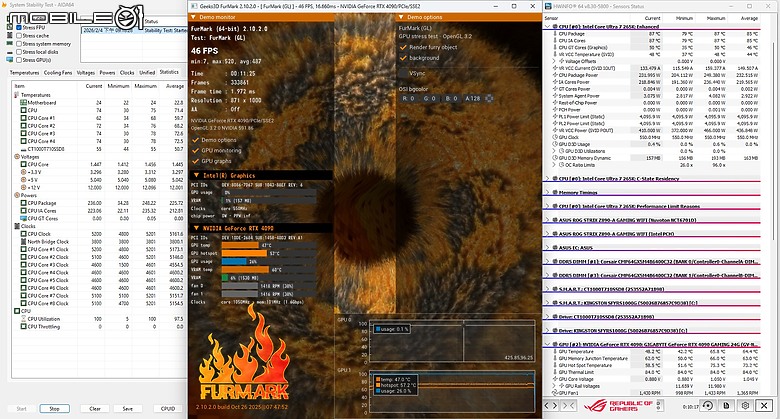Click the CT1000T710SSD8 drive icon in AIDA64
Image resolution: width=780 pixels, height=419 pixels.
[x=23, y=149]
